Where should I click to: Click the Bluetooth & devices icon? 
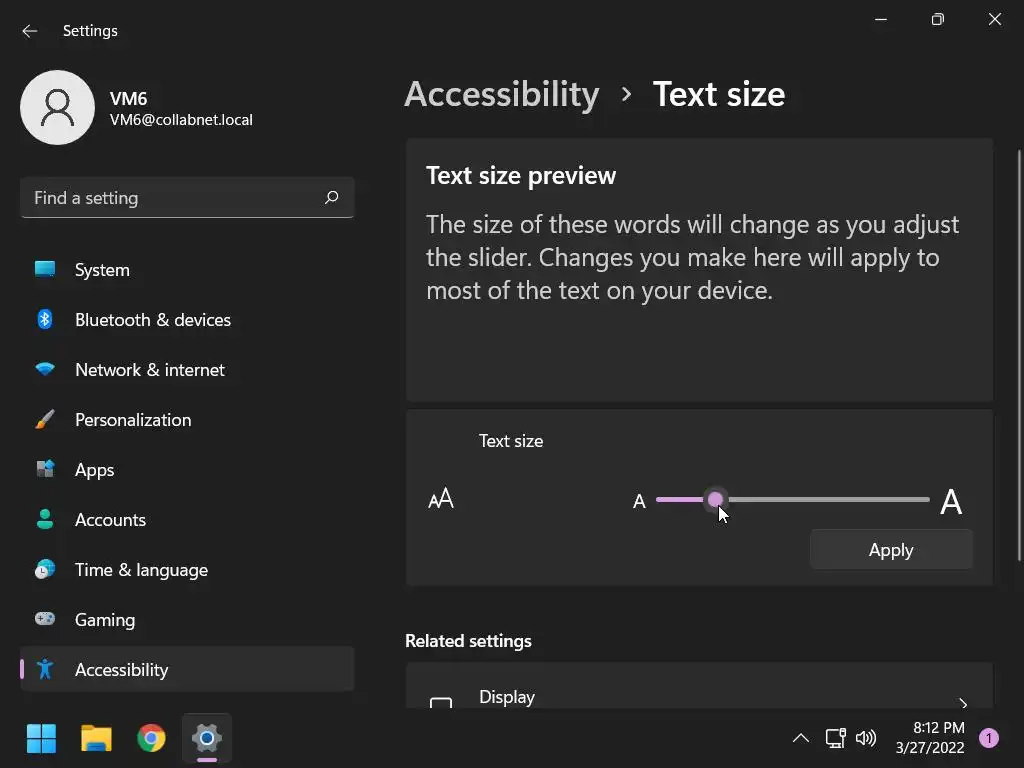pos(45,319)
